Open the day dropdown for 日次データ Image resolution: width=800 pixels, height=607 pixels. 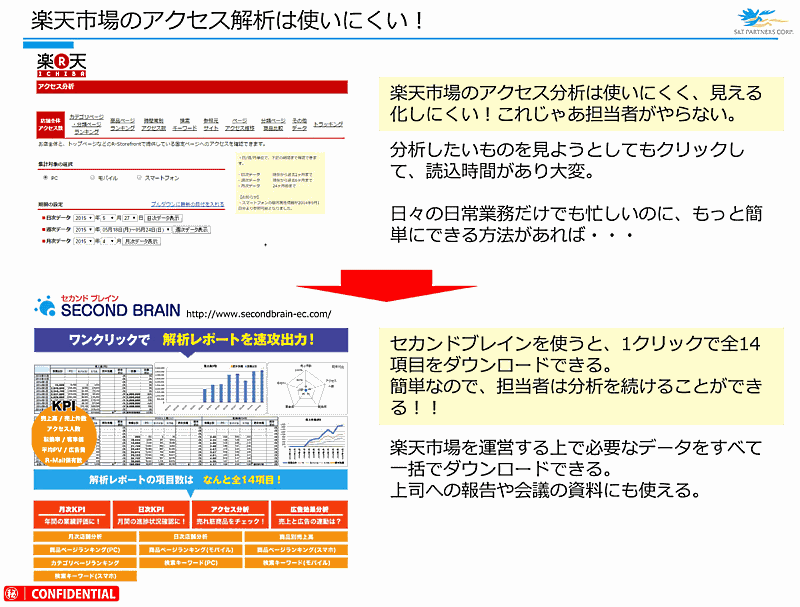[130, 218]
